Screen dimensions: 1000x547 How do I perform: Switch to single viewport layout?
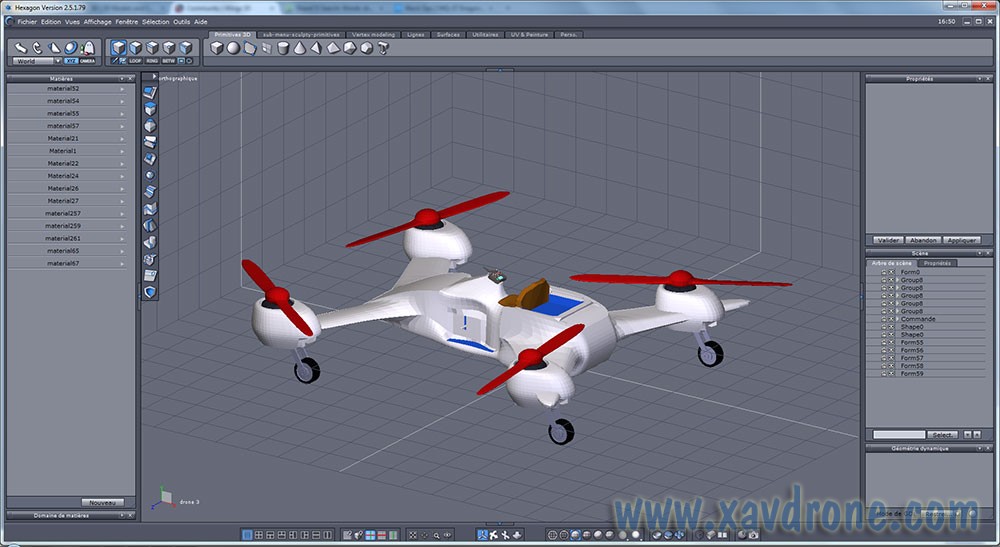[x=247, y=535]
